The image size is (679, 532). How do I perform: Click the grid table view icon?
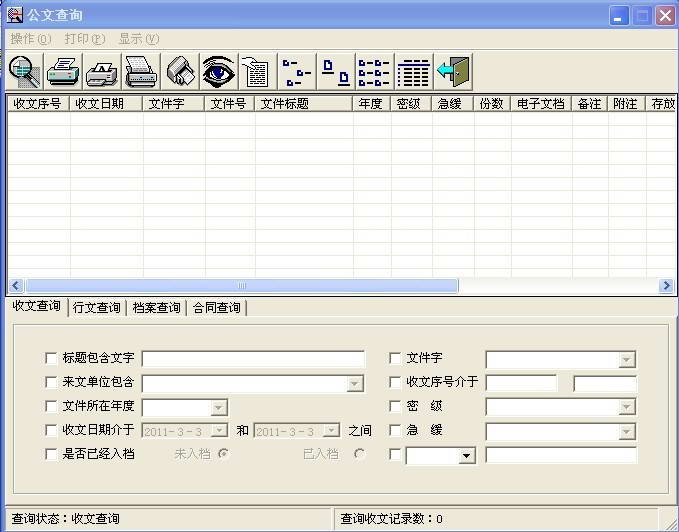click(414, 72)
